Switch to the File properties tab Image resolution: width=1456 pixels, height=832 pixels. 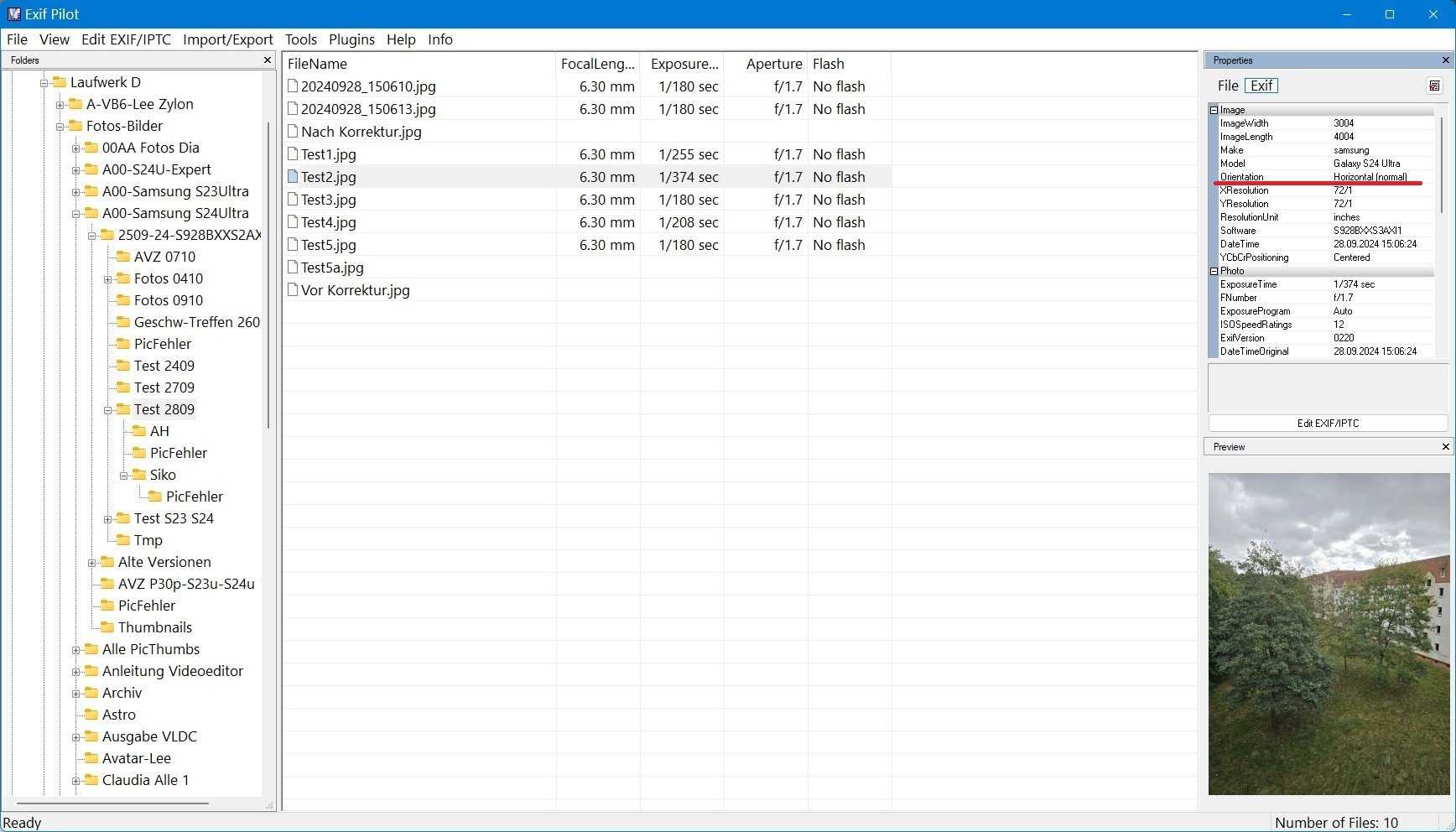(1227, 86)
